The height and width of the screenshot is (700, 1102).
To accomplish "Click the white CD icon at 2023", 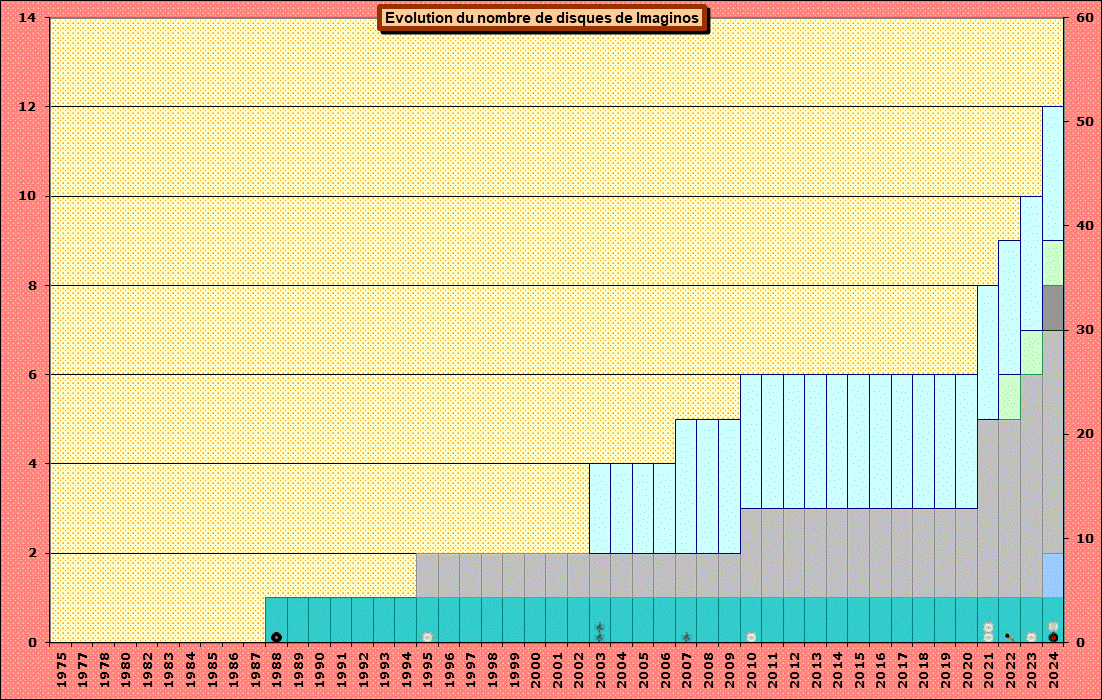I will [1031, 637].
